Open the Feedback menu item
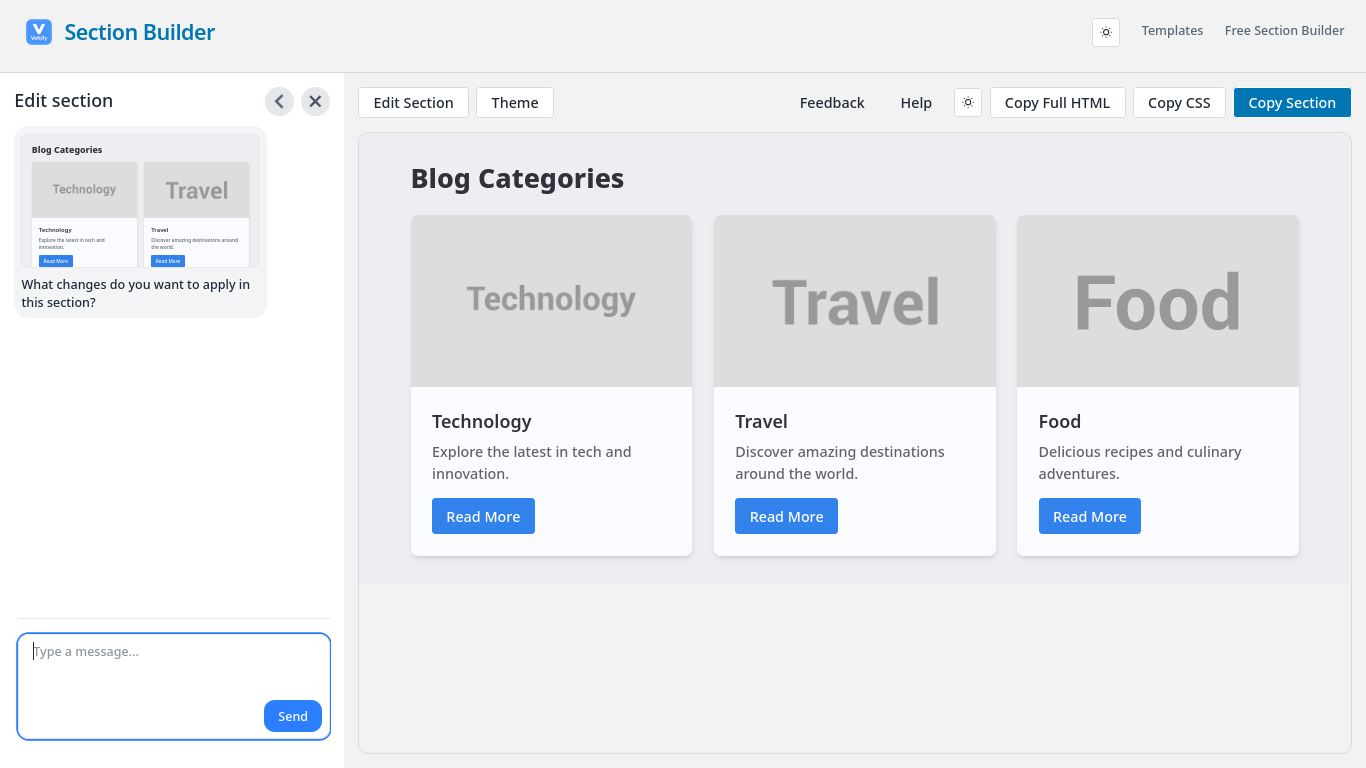This screenshot has height=768, width=1366. [832, 103]
